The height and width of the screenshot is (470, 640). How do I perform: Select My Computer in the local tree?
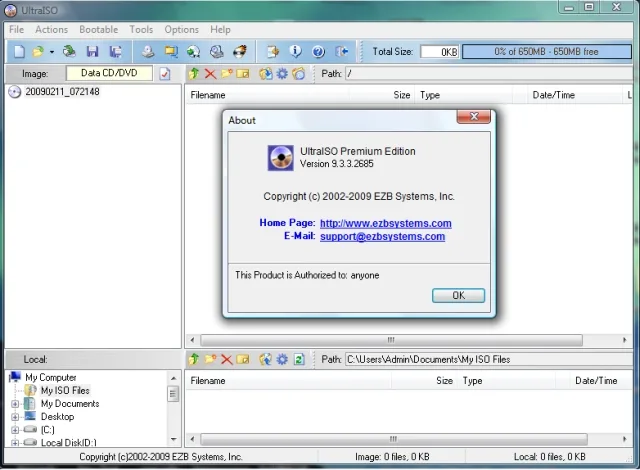[51, 377]
